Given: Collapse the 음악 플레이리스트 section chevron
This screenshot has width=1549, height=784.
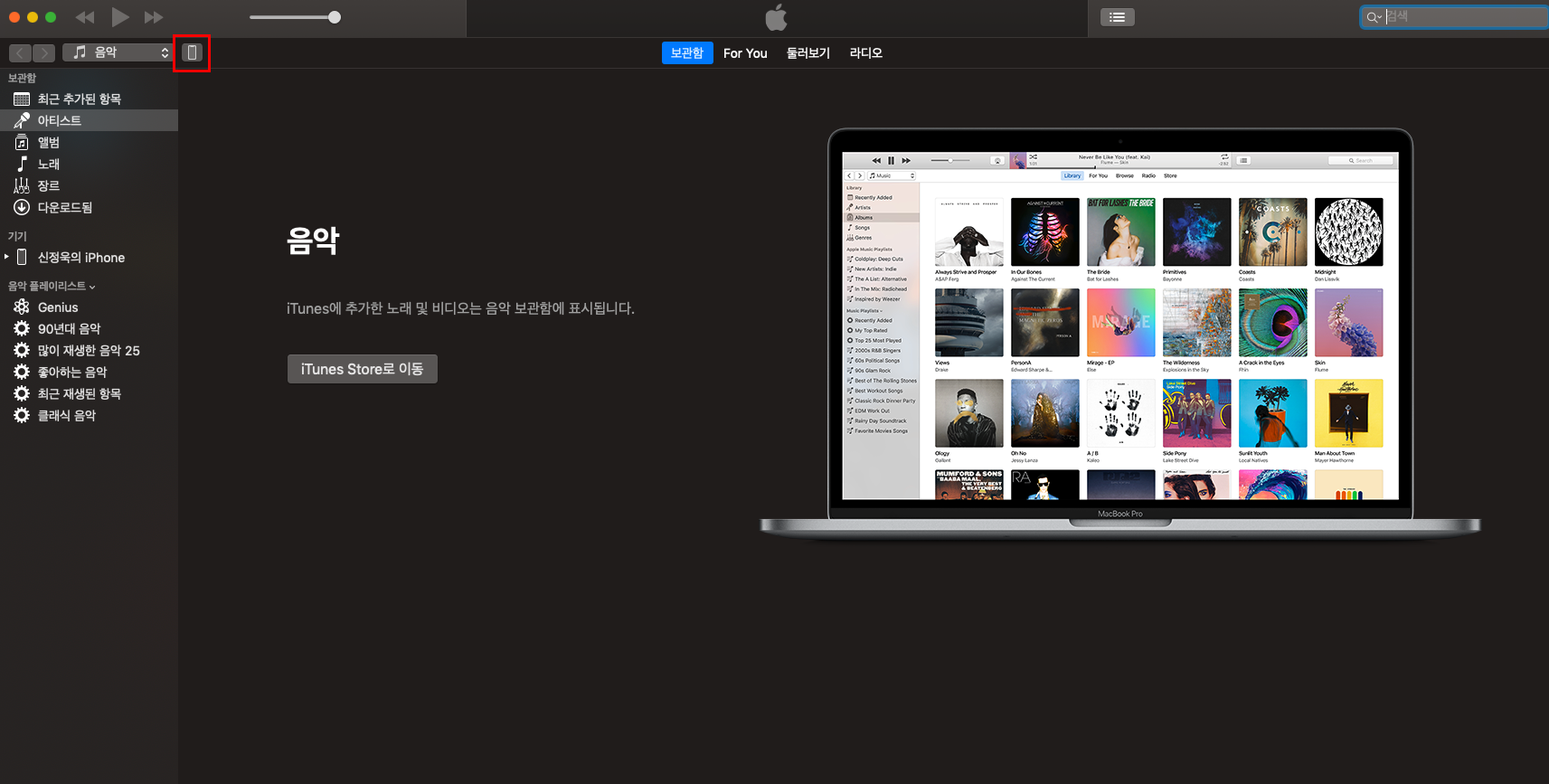Looking at the screenshot, I should (x=92, y=287).
